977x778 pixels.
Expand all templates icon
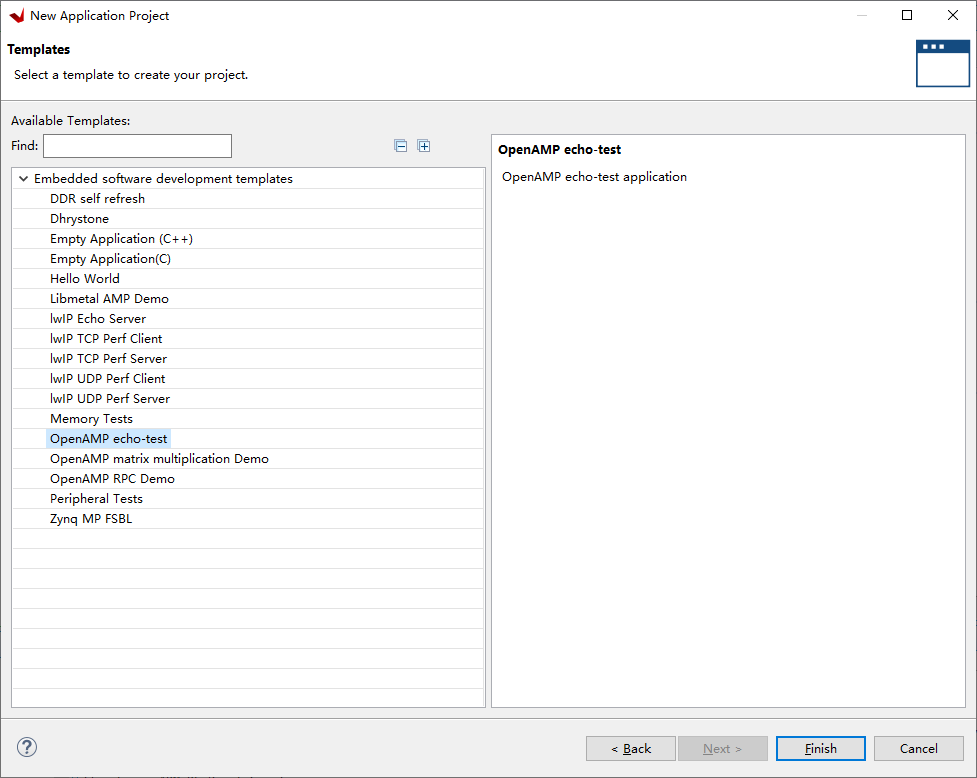click(424, 146)
